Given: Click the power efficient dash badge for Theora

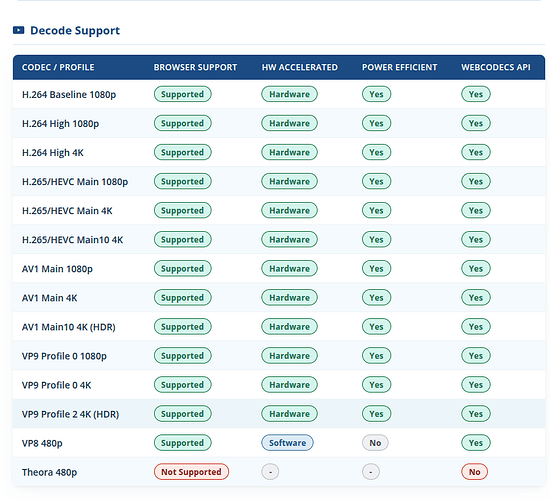Looking at the screenshot, I should coord(371,472).
